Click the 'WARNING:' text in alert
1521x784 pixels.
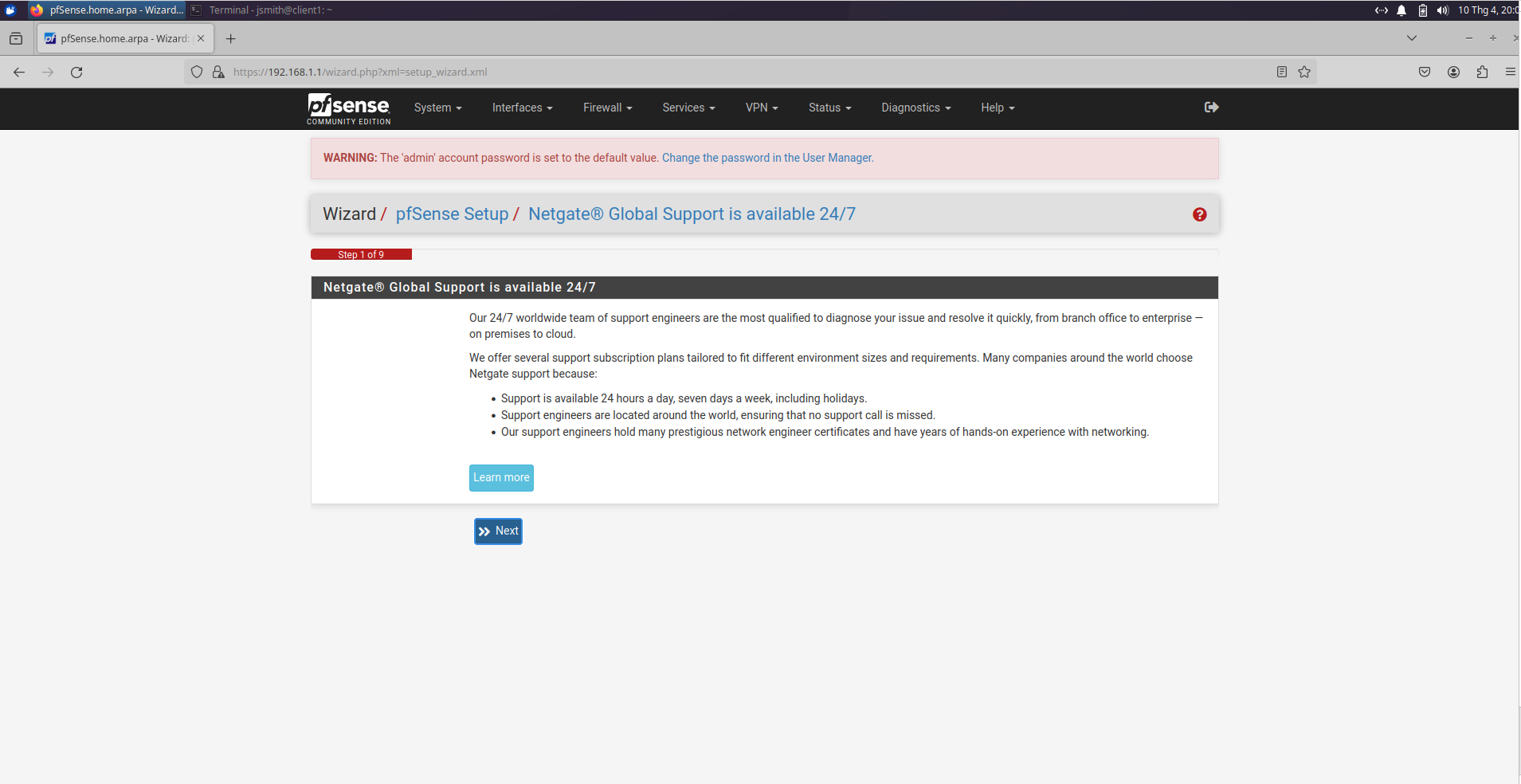tap(351, 158)
